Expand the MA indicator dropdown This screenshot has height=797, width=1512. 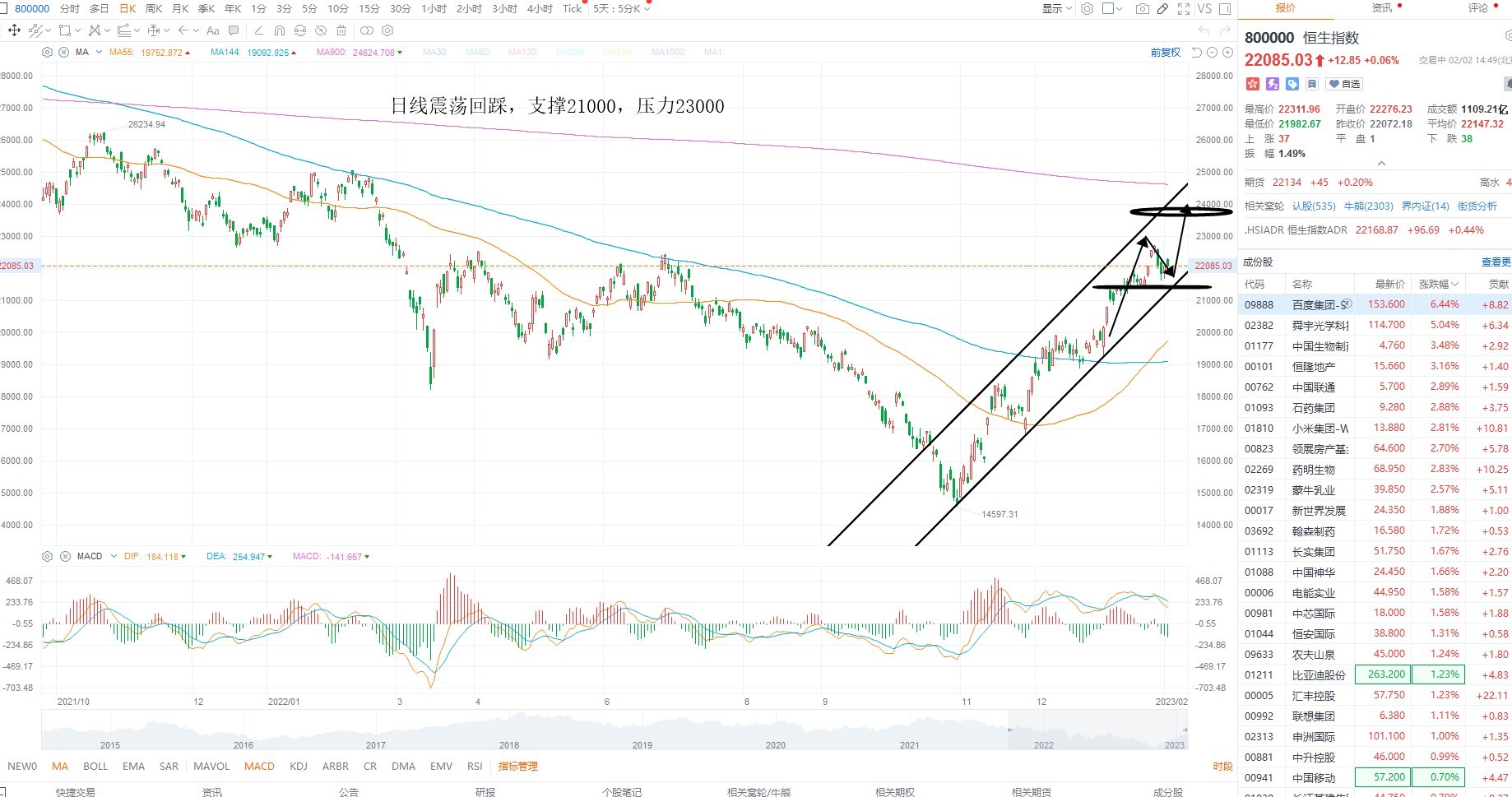(99, 53)
